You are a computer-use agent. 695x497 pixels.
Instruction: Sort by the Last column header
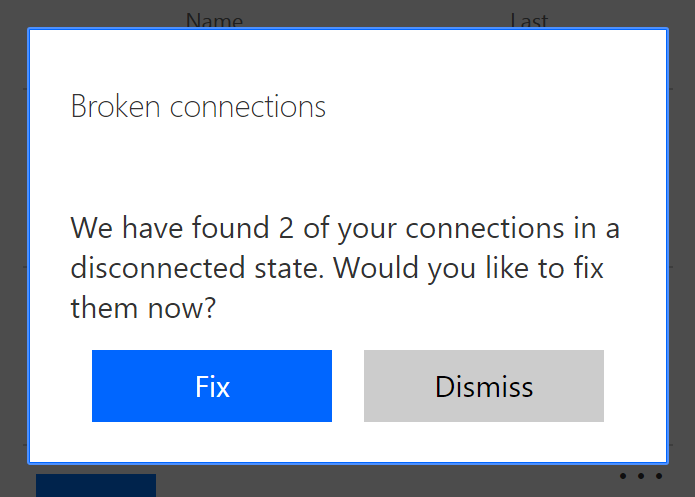529,19
